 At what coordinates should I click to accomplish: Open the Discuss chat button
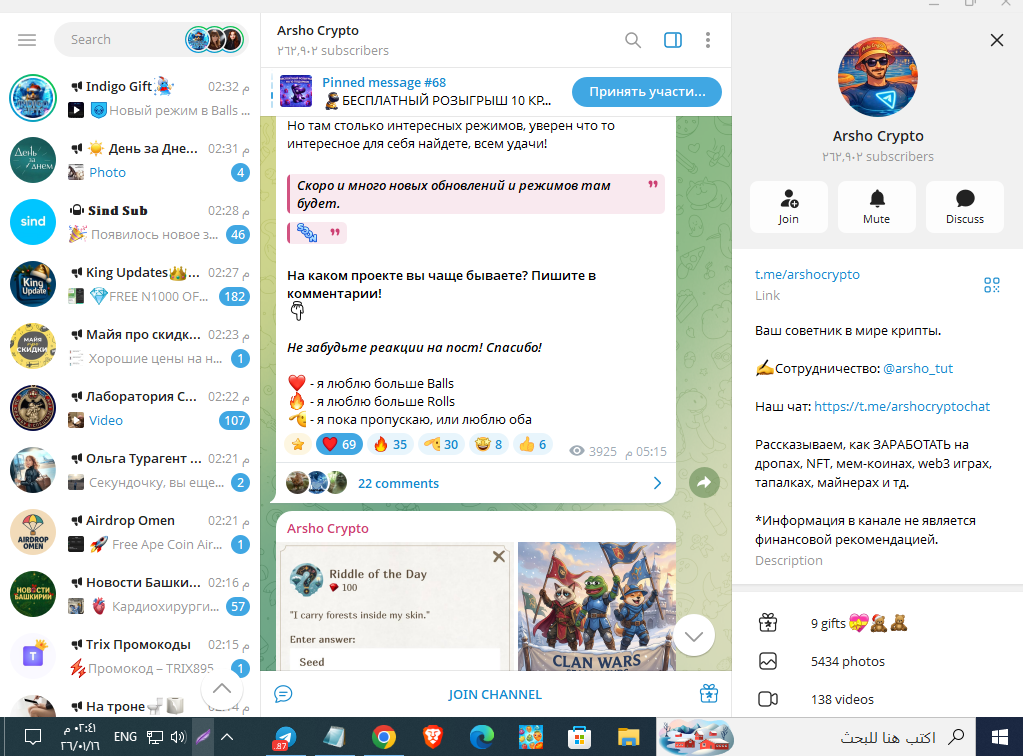[964, 207]
